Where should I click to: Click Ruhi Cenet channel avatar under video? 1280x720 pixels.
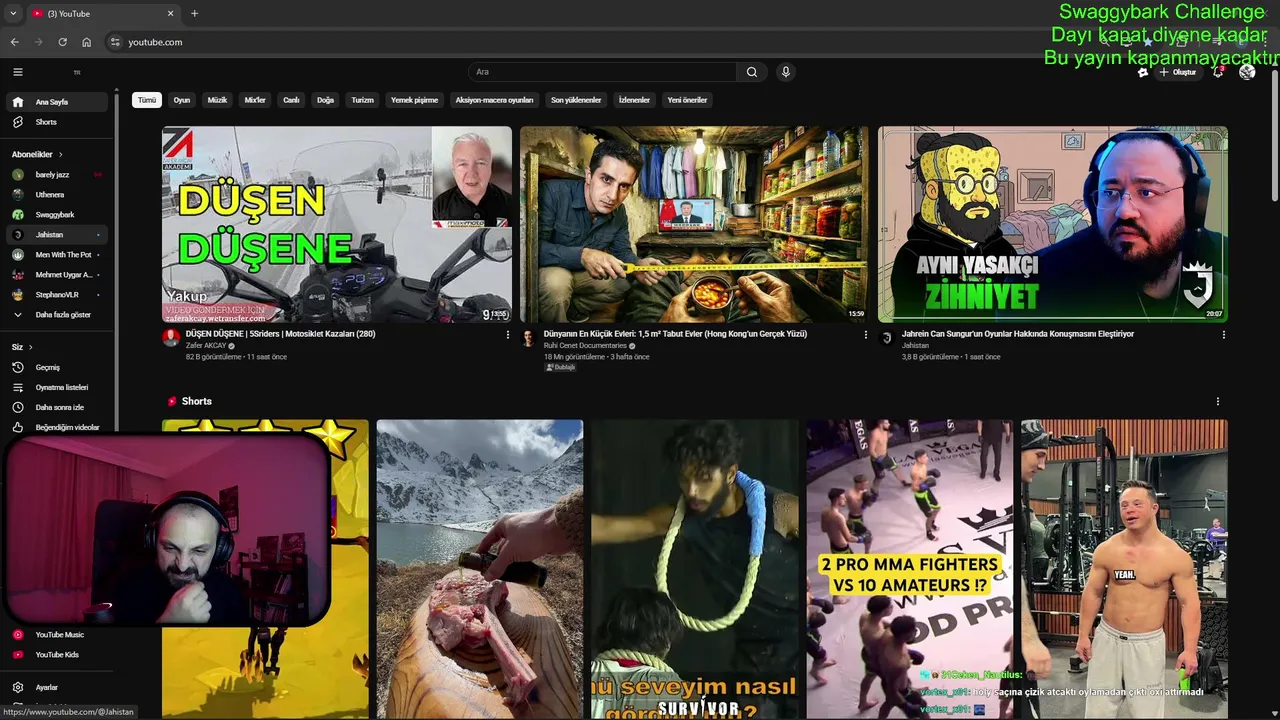pyautogui.click(x=529, y=338)
